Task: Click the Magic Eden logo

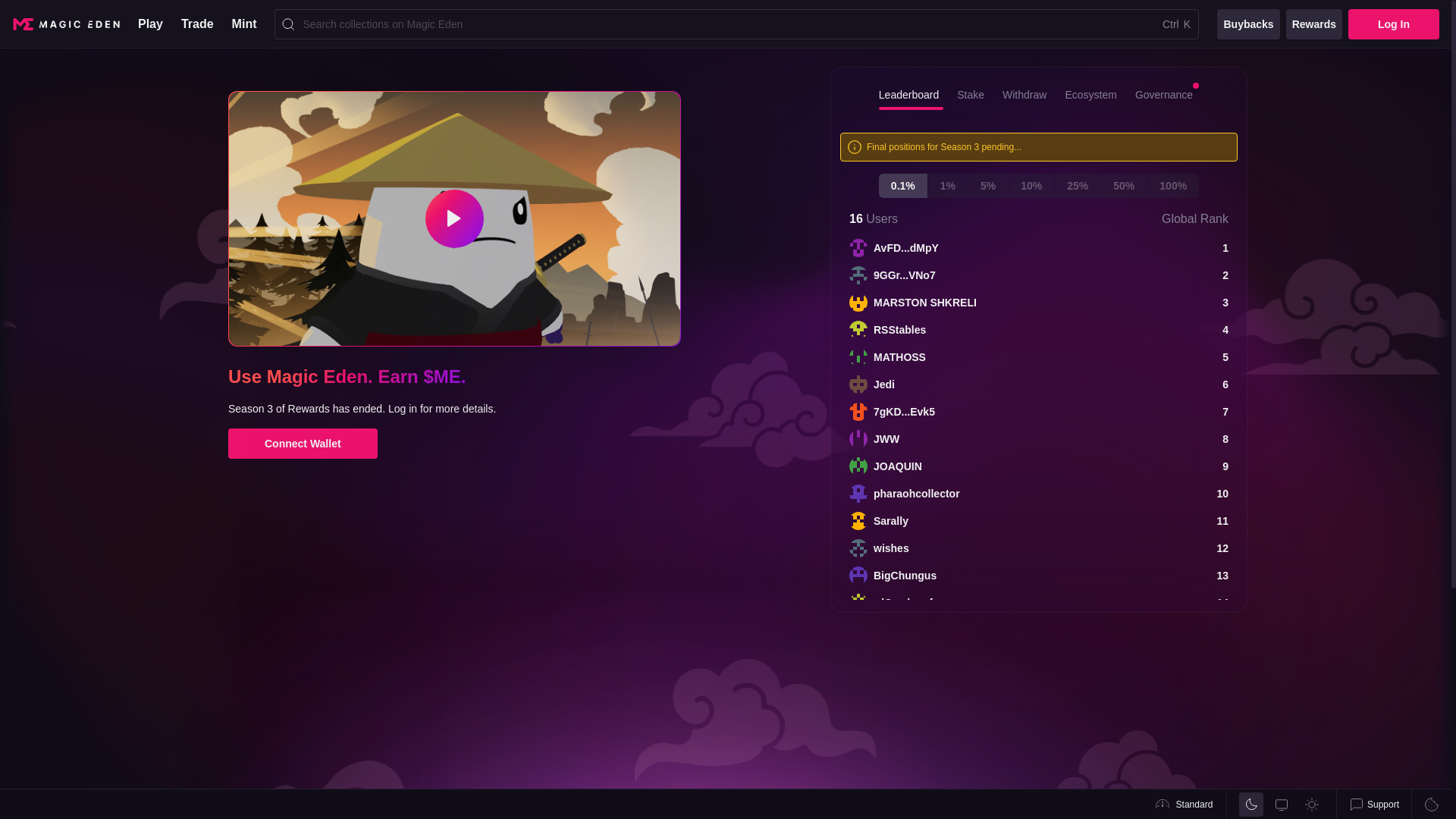Action: [67, 24]
